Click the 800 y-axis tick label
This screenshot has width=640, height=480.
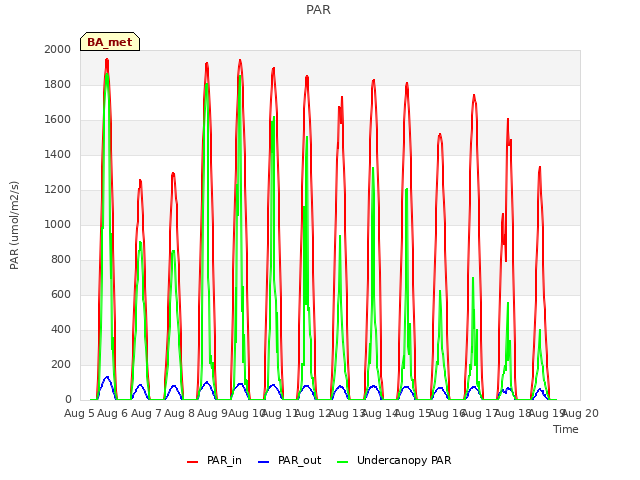(61, 260)
